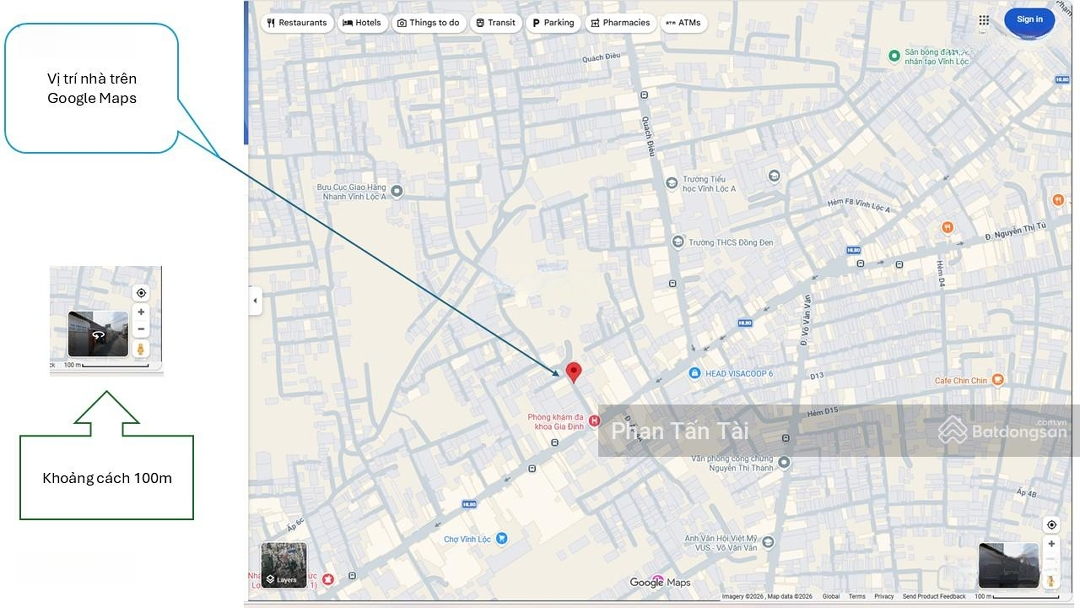Screen dimensions: 1080x608
Task: Open the Google apps grid menu
Action: pyautogui.click(x=984, y=20)
